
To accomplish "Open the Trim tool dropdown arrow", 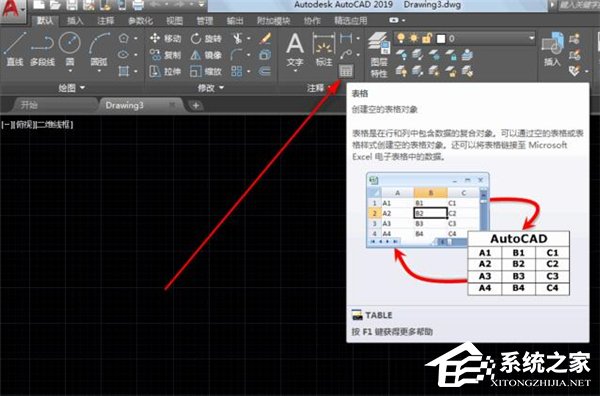I will click(x=249, y=38).
